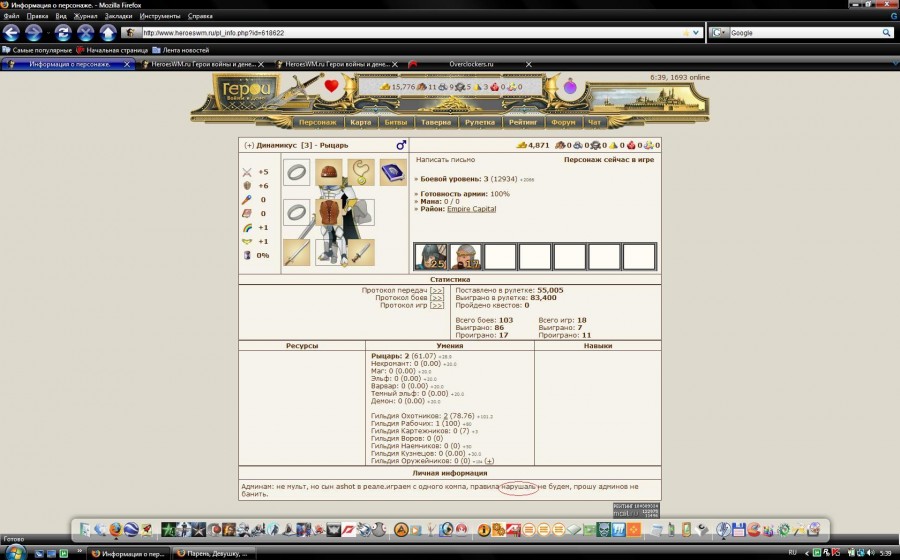Image resolution: width=900 pixels, height=560 pixels.
Task: Expand the Протокол боев [>>] link
Action: point(437,298)
